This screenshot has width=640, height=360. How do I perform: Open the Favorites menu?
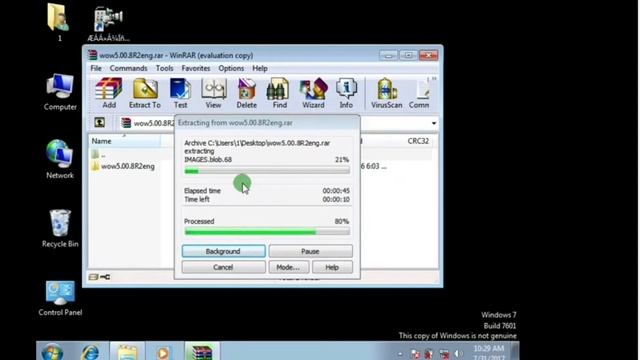tap(196, 68)
